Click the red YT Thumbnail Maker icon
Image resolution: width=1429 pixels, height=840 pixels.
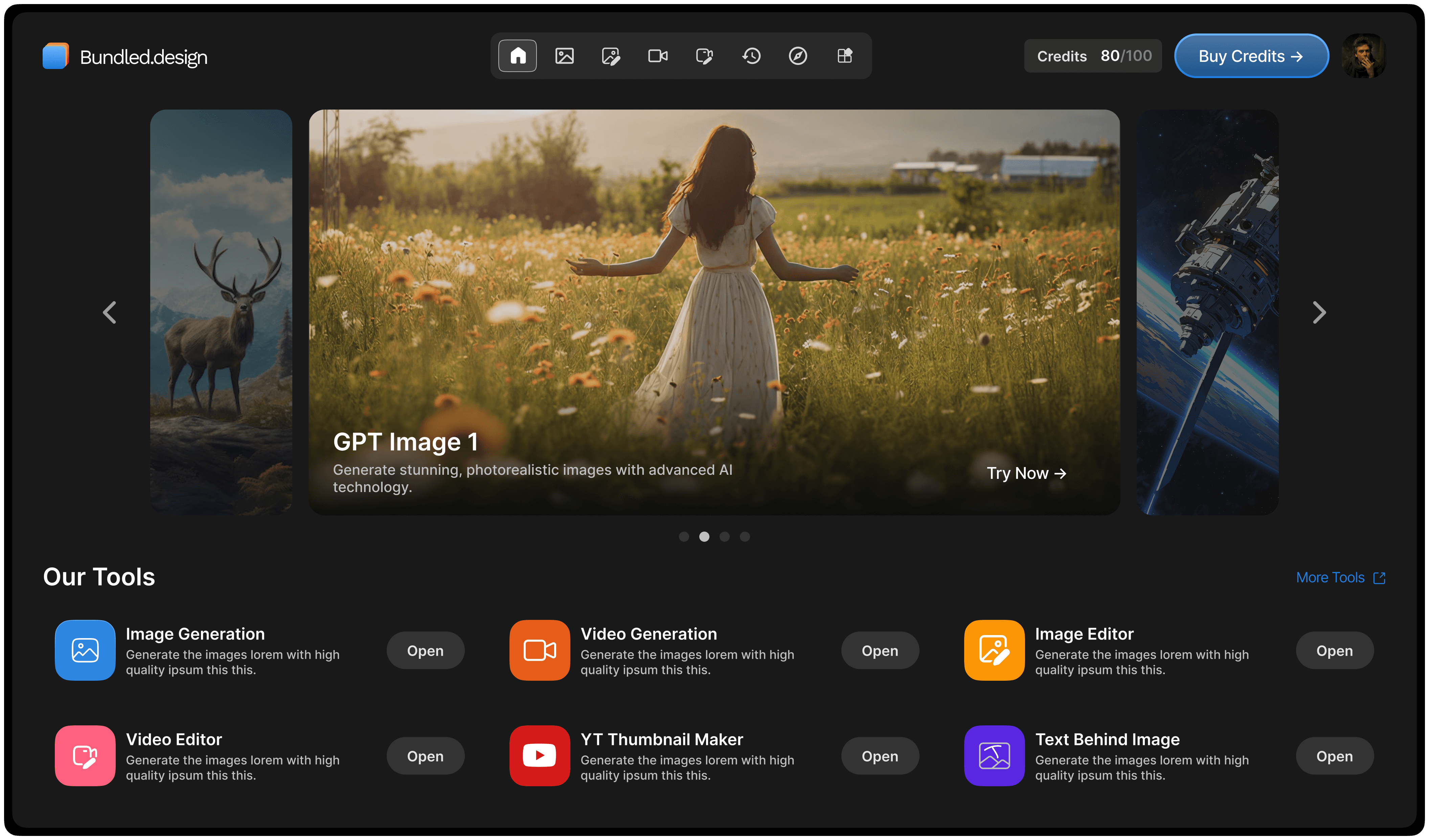(539, 755)
